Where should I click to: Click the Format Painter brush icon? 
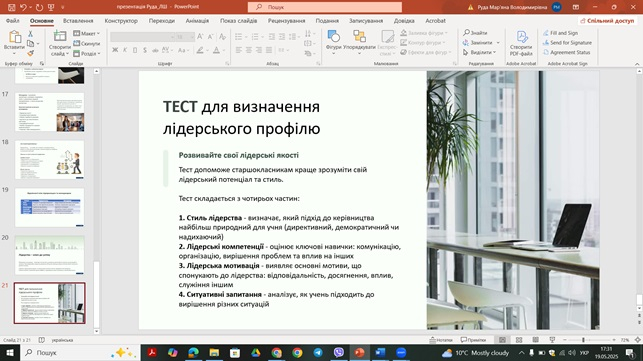[30, 53]
